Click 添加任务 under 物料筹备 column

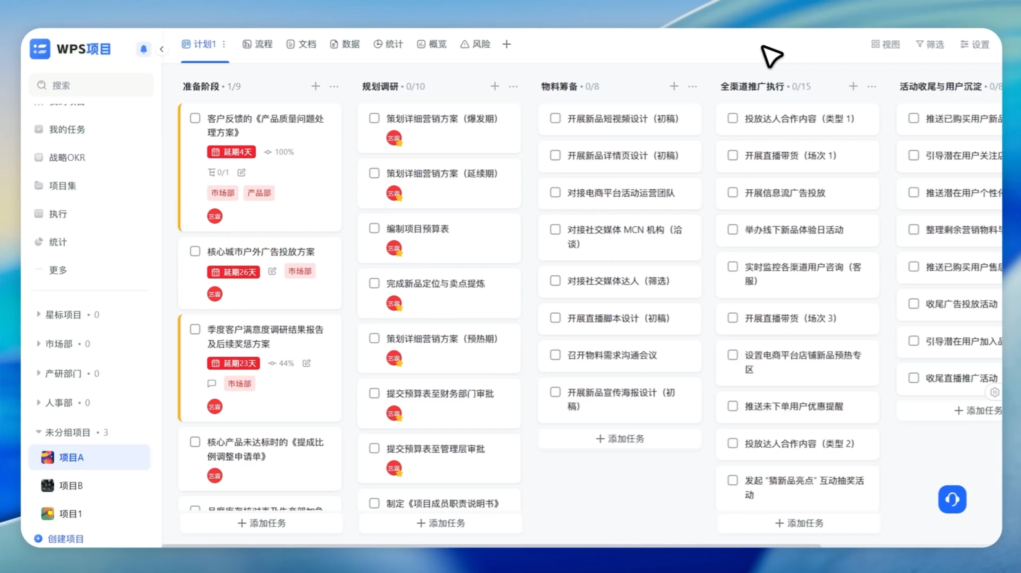pos(620,439)
